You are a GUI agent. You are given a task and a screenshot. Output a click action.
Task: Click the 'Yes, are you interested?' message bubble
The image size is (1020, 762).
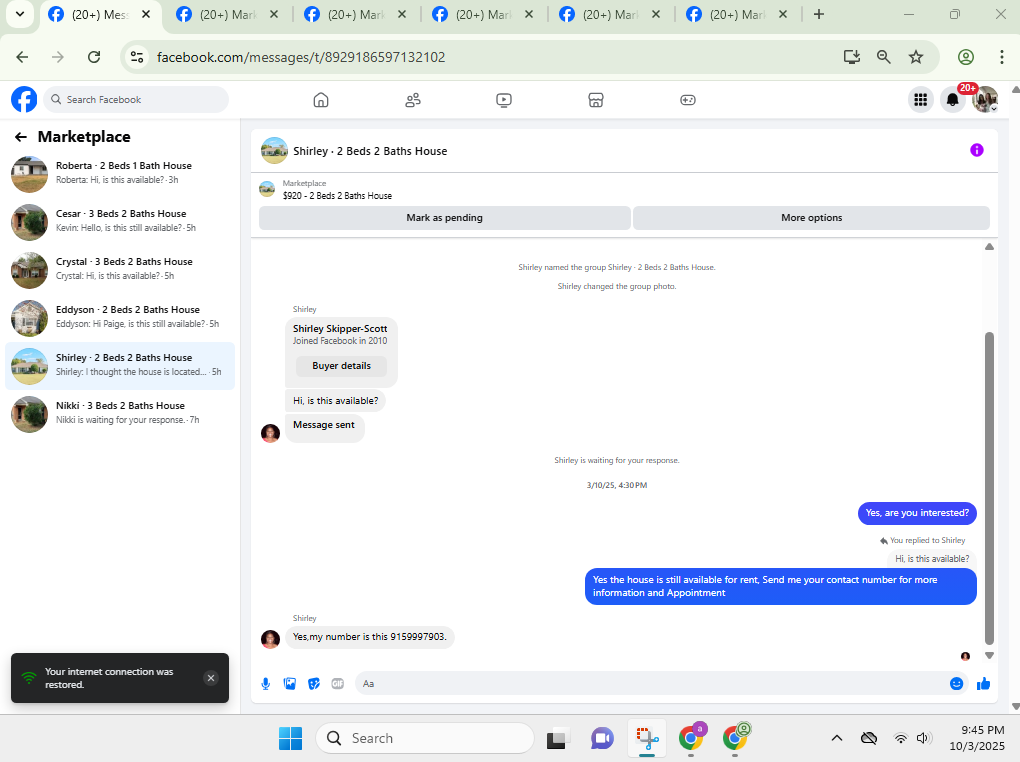pos(917,513)
